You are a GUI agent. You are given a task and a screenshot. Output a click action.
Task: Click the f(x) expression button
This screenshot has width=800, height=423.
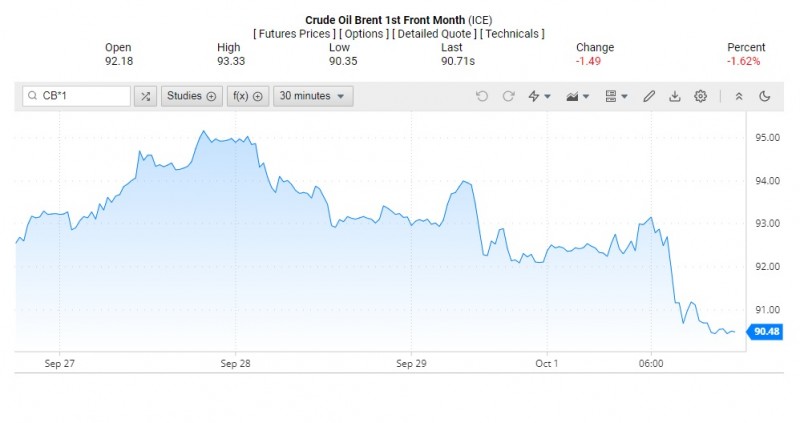pos(247,96)
